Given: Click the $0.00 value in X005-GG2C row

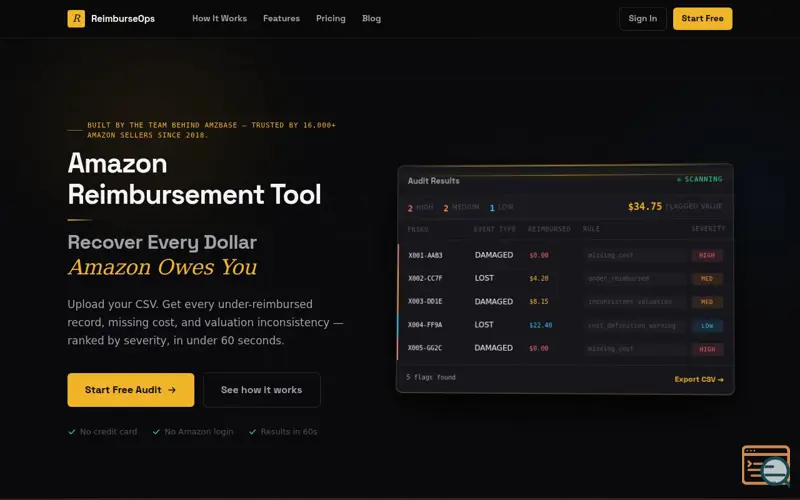Looking at the screenshot, I should click(x=539, y=348).
